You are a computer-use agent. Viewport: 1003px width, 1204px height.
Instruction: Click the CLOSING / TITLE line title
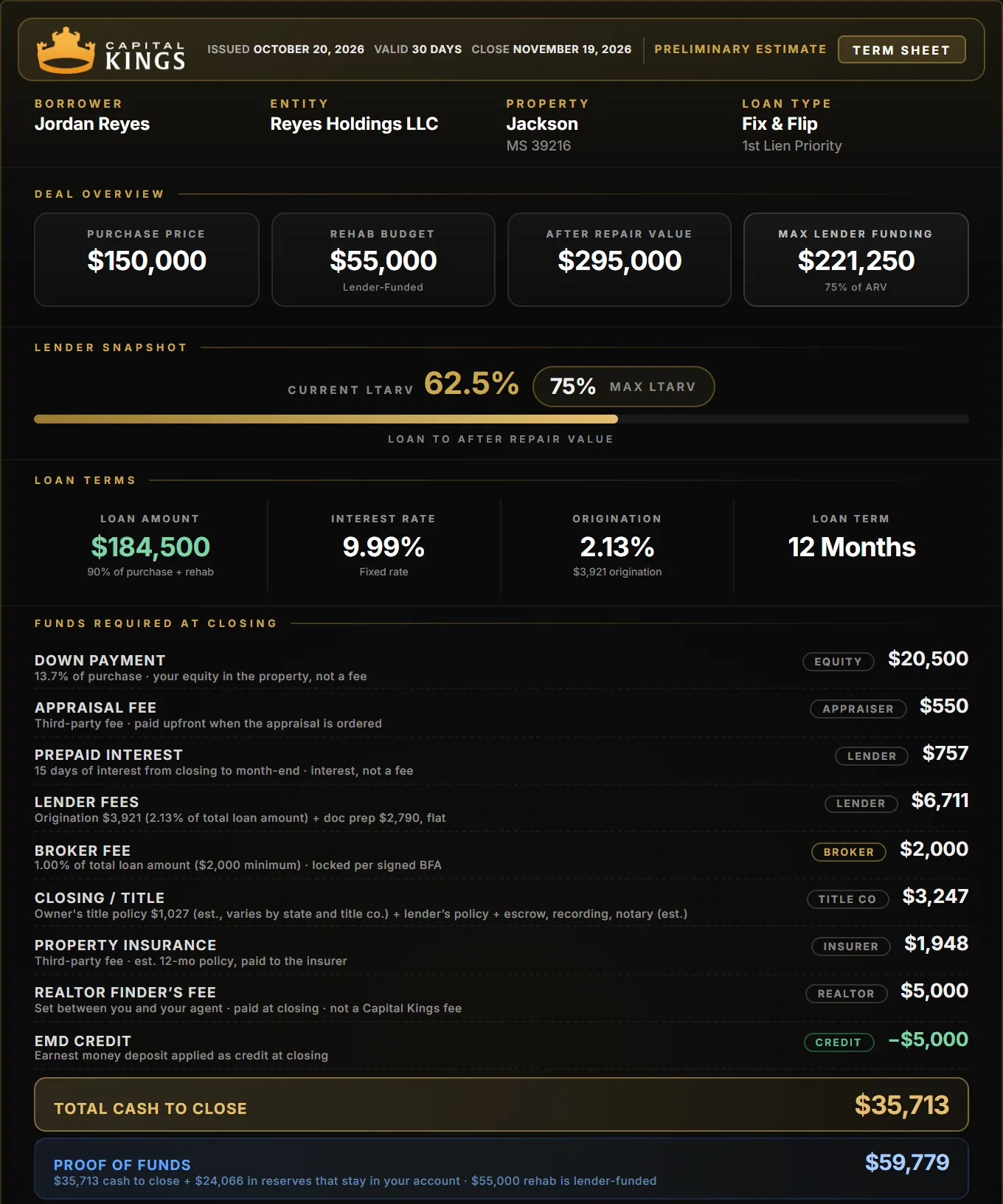(x=100, y=898)
